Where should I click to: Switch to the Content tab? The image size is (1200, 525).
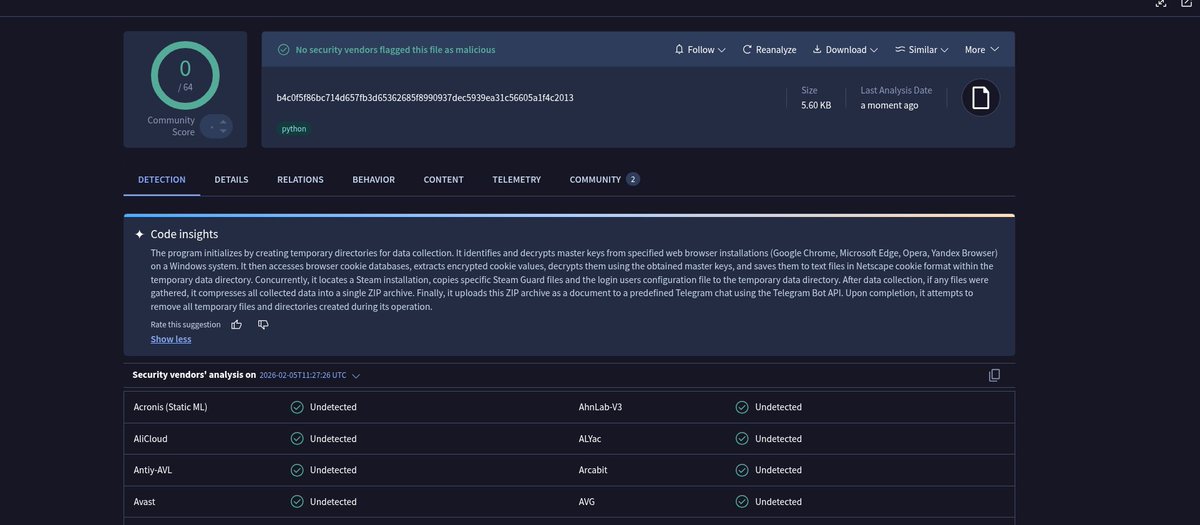443,180
